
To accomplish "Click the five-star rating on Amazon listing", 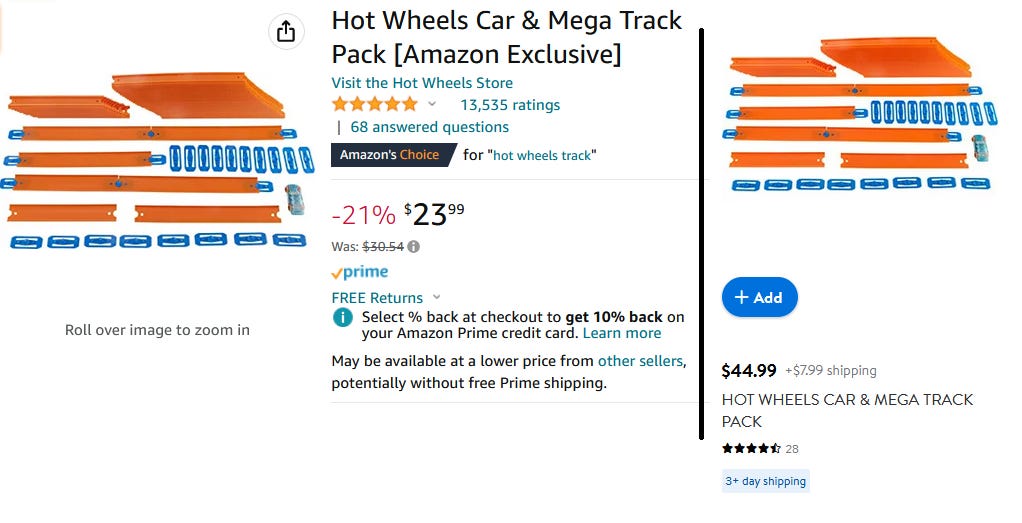I will point(374,104).
